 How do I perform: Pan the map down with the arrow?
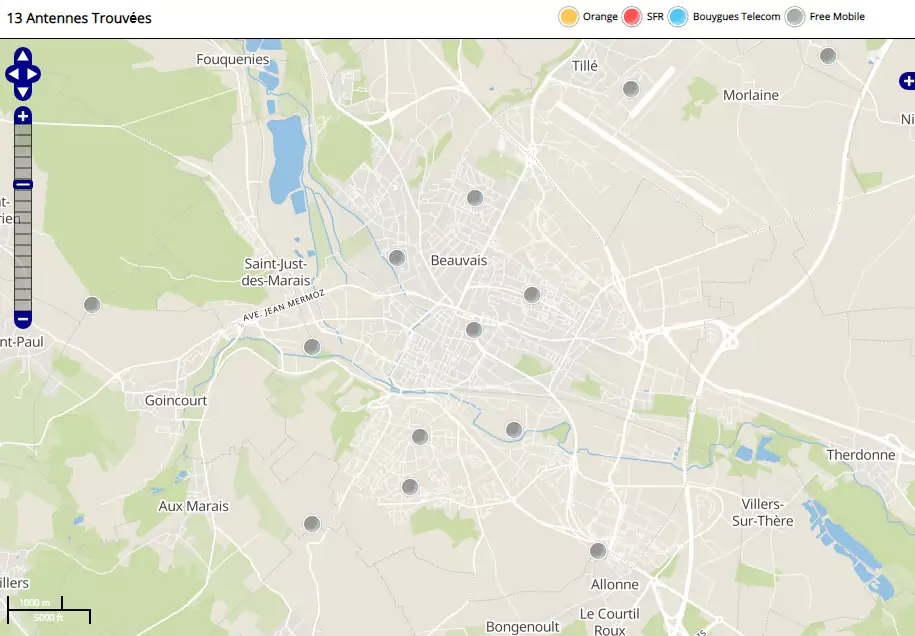[x=23, y=92]
